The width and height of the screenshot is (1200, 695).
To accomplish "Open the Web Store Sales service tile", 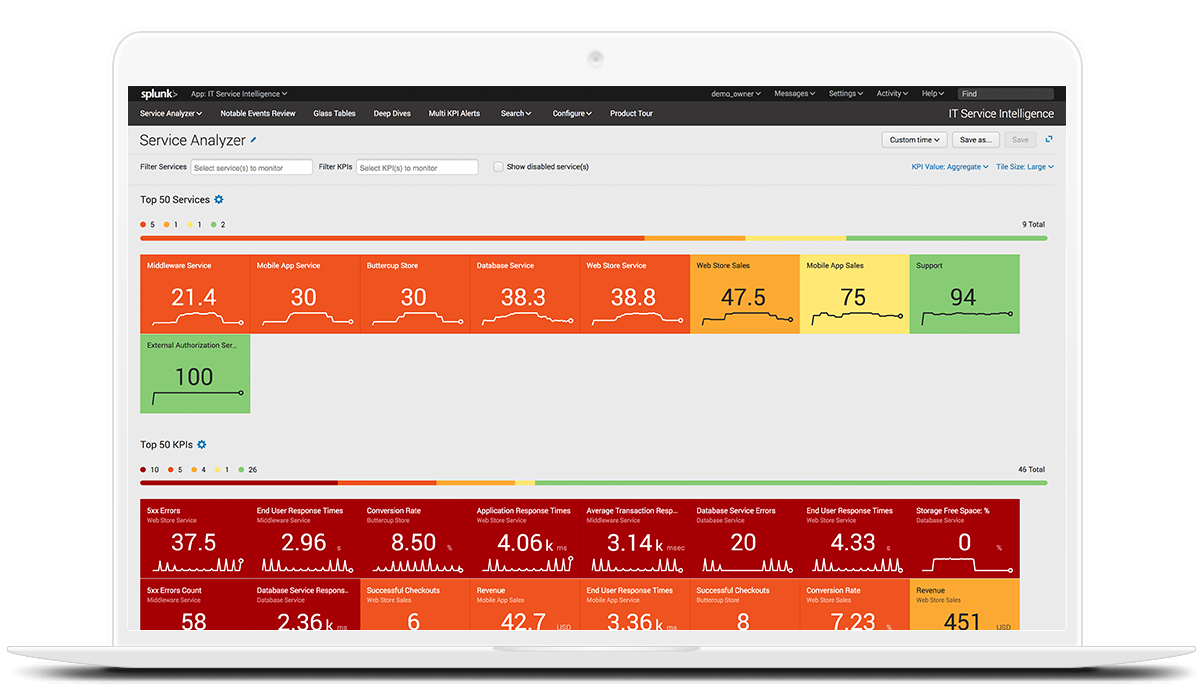I will (x=745, y=294).
